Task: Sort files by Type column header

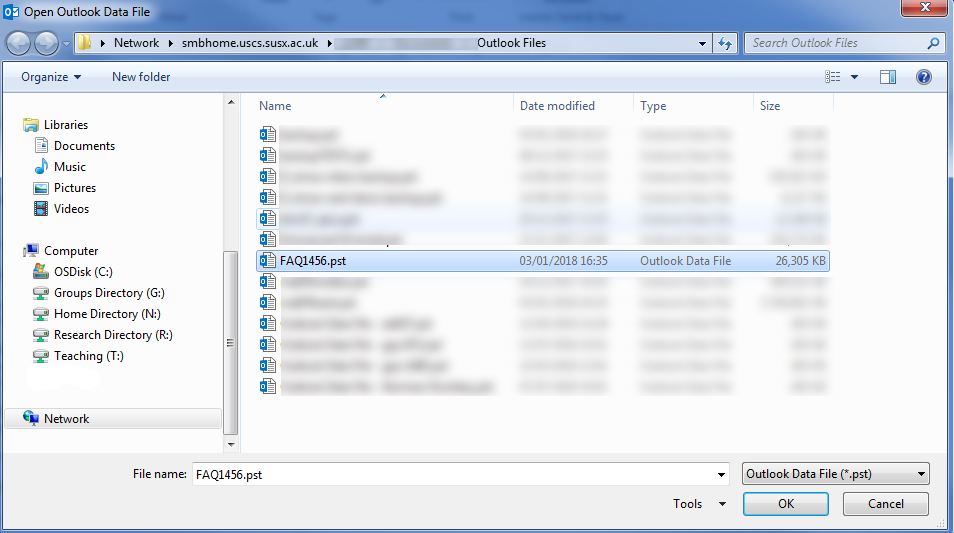Action: [653, 106]
